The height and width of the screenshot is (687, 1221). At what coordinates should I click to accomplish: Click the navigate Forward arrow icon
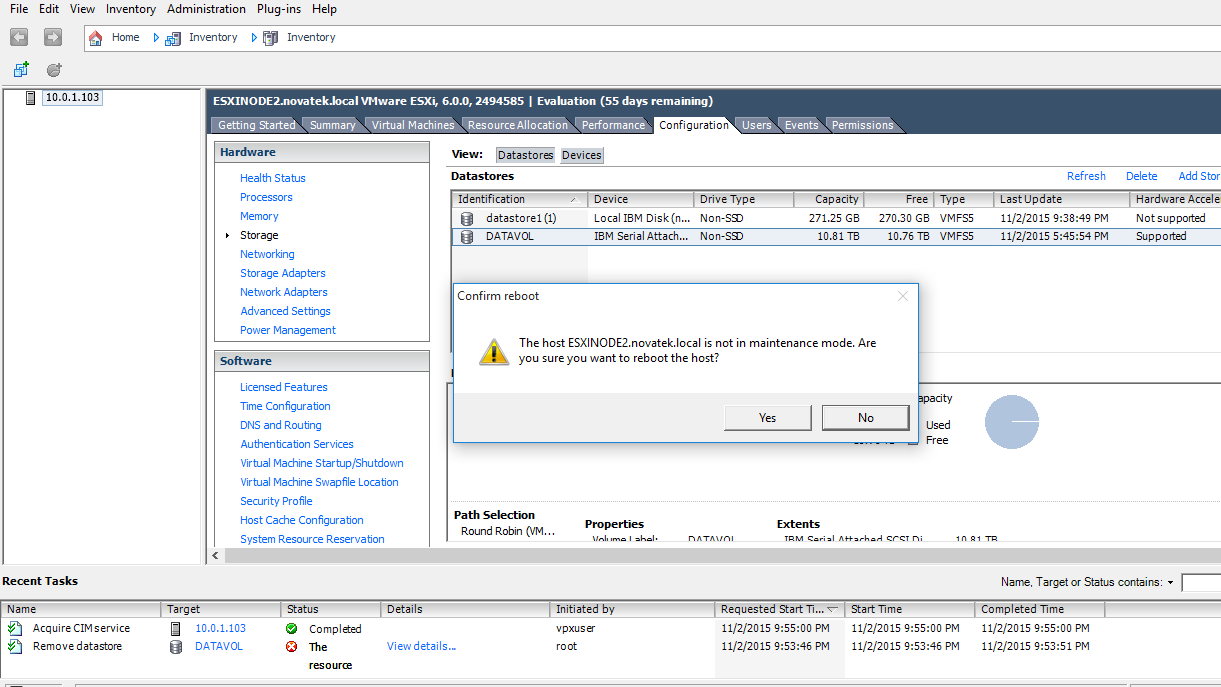click(53, 37)
